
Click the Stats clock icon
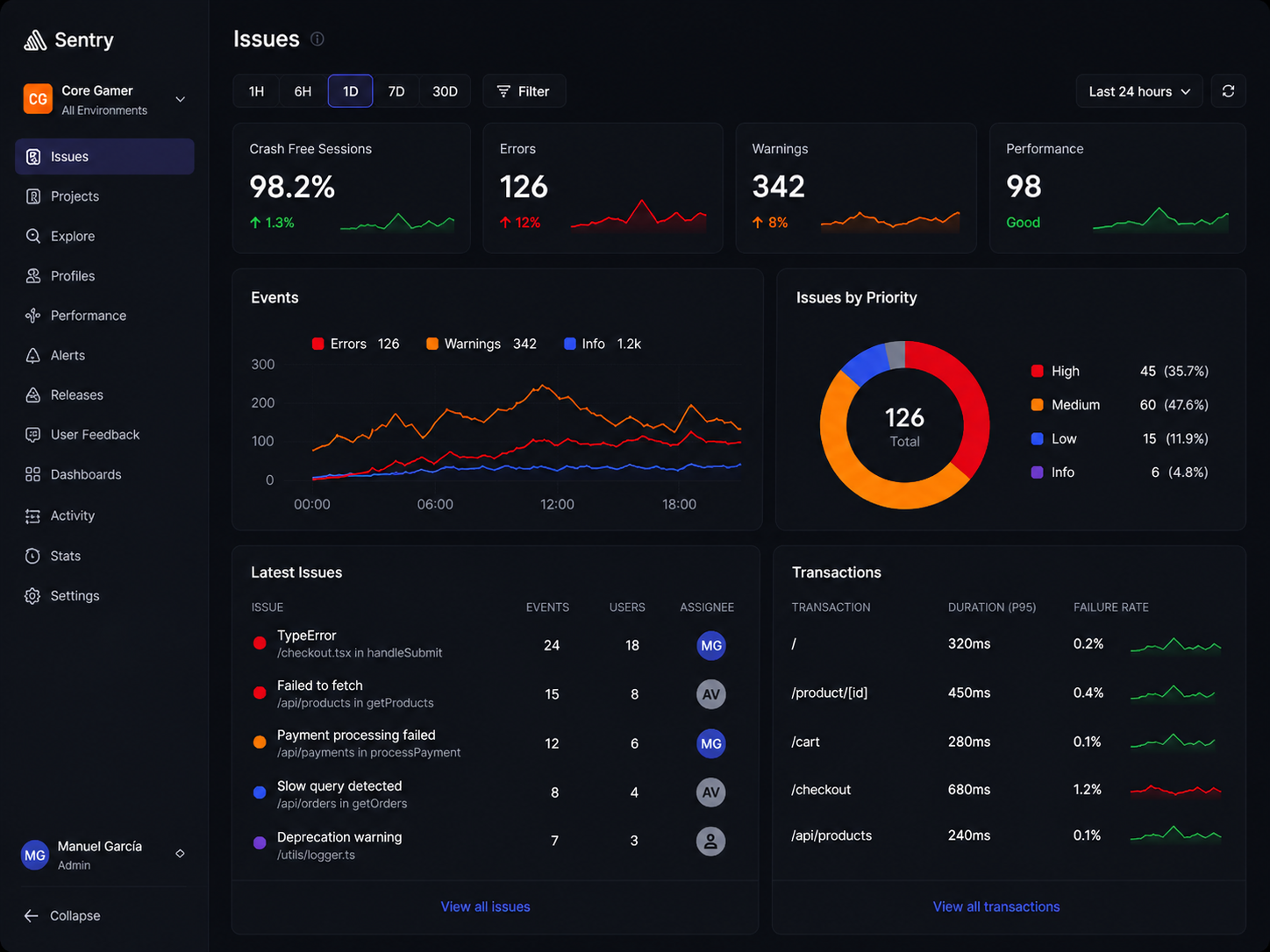click(33, 556)
